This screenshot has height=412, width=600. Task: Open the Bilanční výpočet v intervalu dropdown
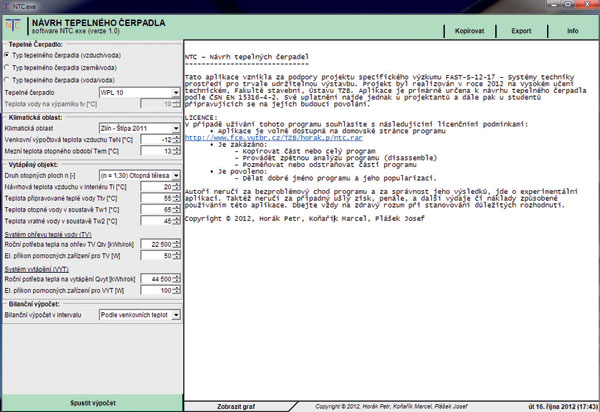[x=140, y=314]
